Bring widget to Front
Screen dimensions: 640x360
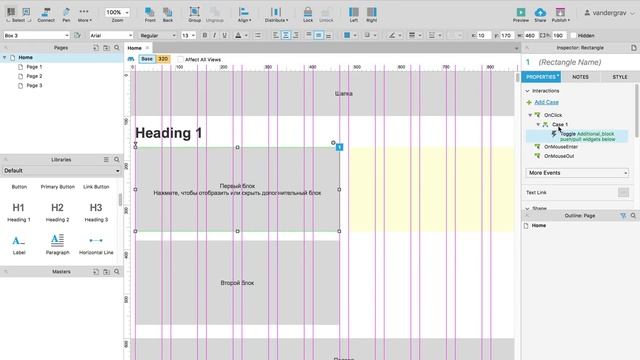click(x=150, y=15)
